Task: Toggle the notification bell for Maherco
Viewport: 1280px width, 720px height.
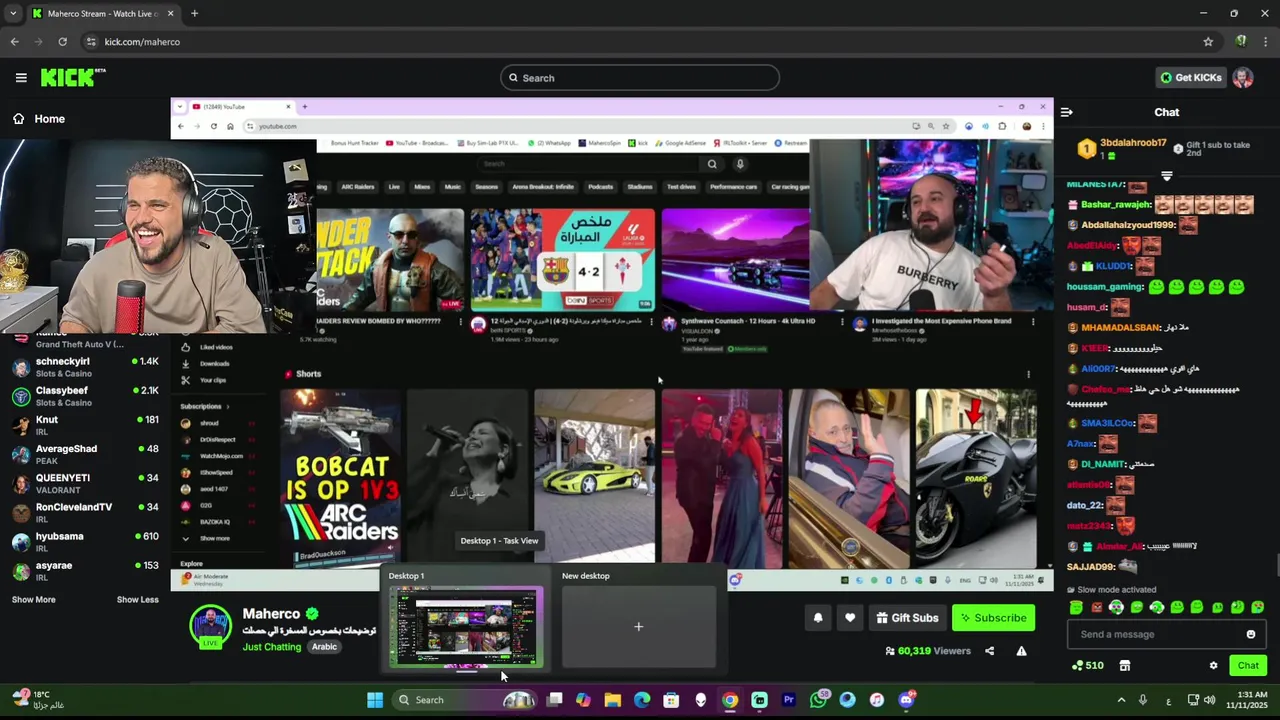Action: [818, 618]
